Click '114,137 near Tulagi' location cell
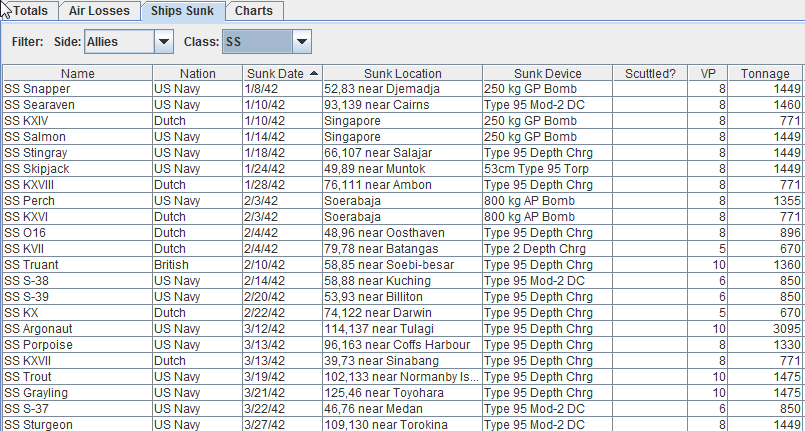 (x=403, y=329)
